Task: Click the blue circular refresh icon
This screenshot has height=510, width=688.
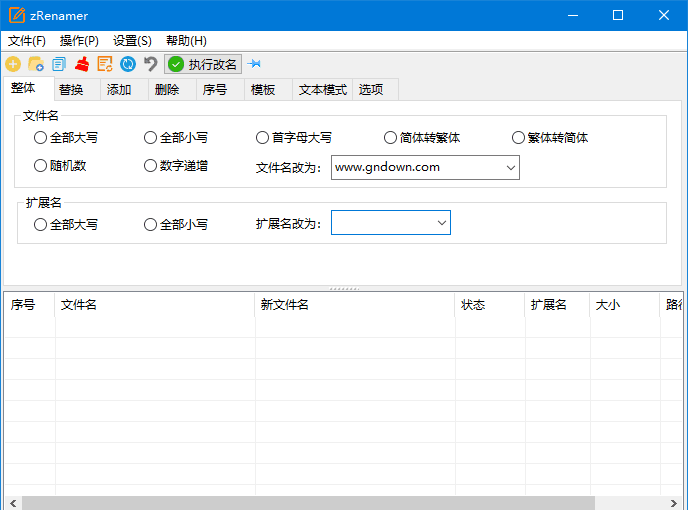Action: pyautogui.click(x=128, y=64)
